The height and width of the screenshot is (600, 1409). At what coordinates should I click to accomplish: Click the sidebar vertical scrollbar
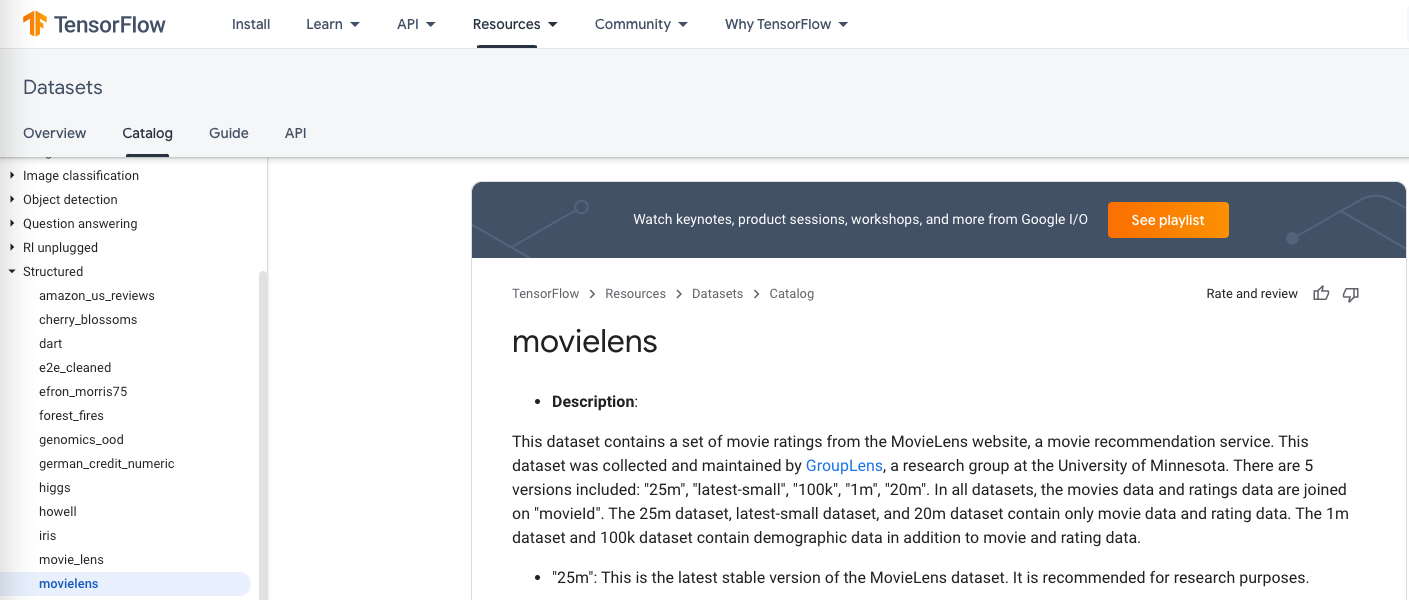[x=263, y=435]
